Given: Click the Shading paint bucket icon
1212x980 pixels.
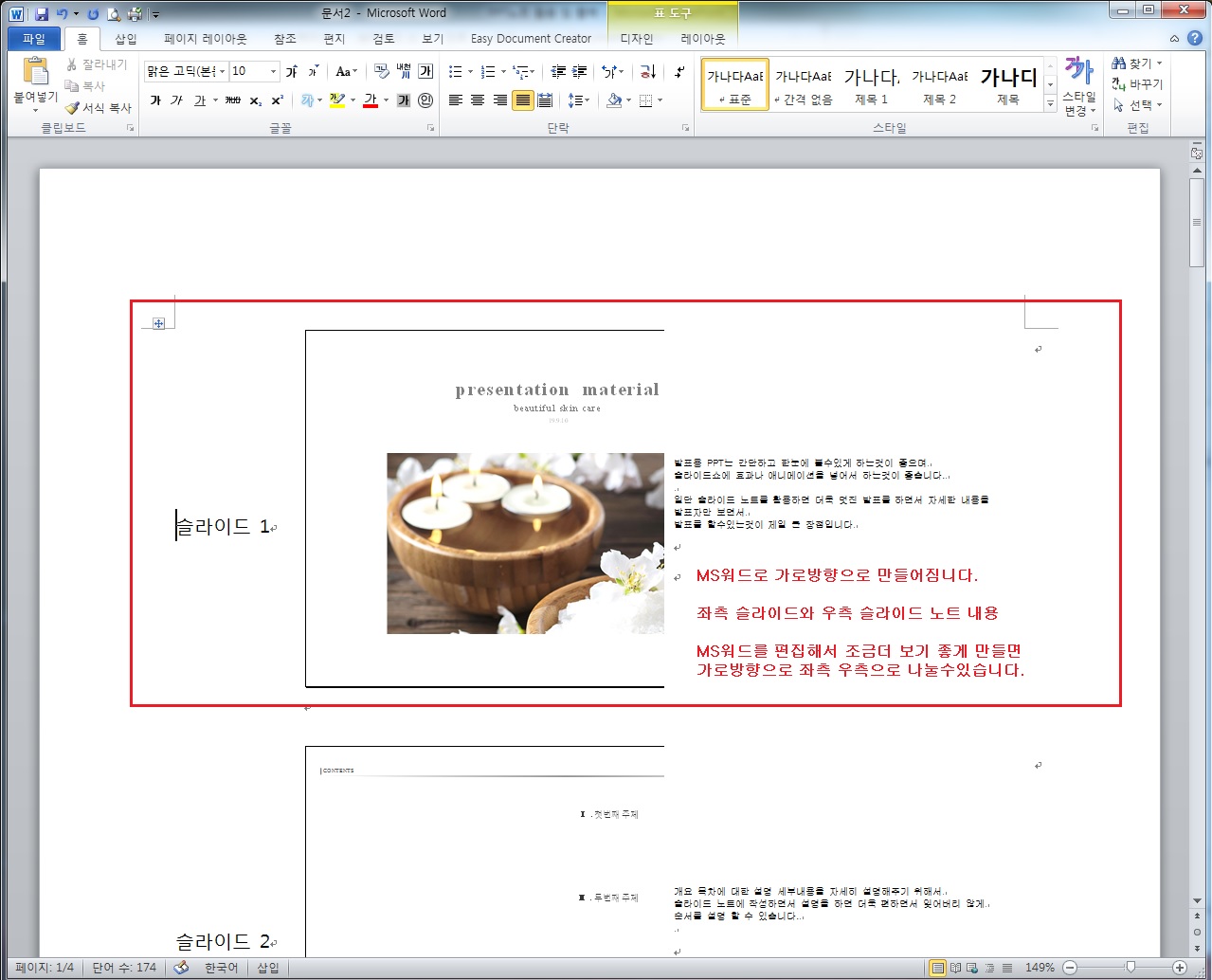Looking at the screenshot, I should pyautogui.click(x=614, y=100).
